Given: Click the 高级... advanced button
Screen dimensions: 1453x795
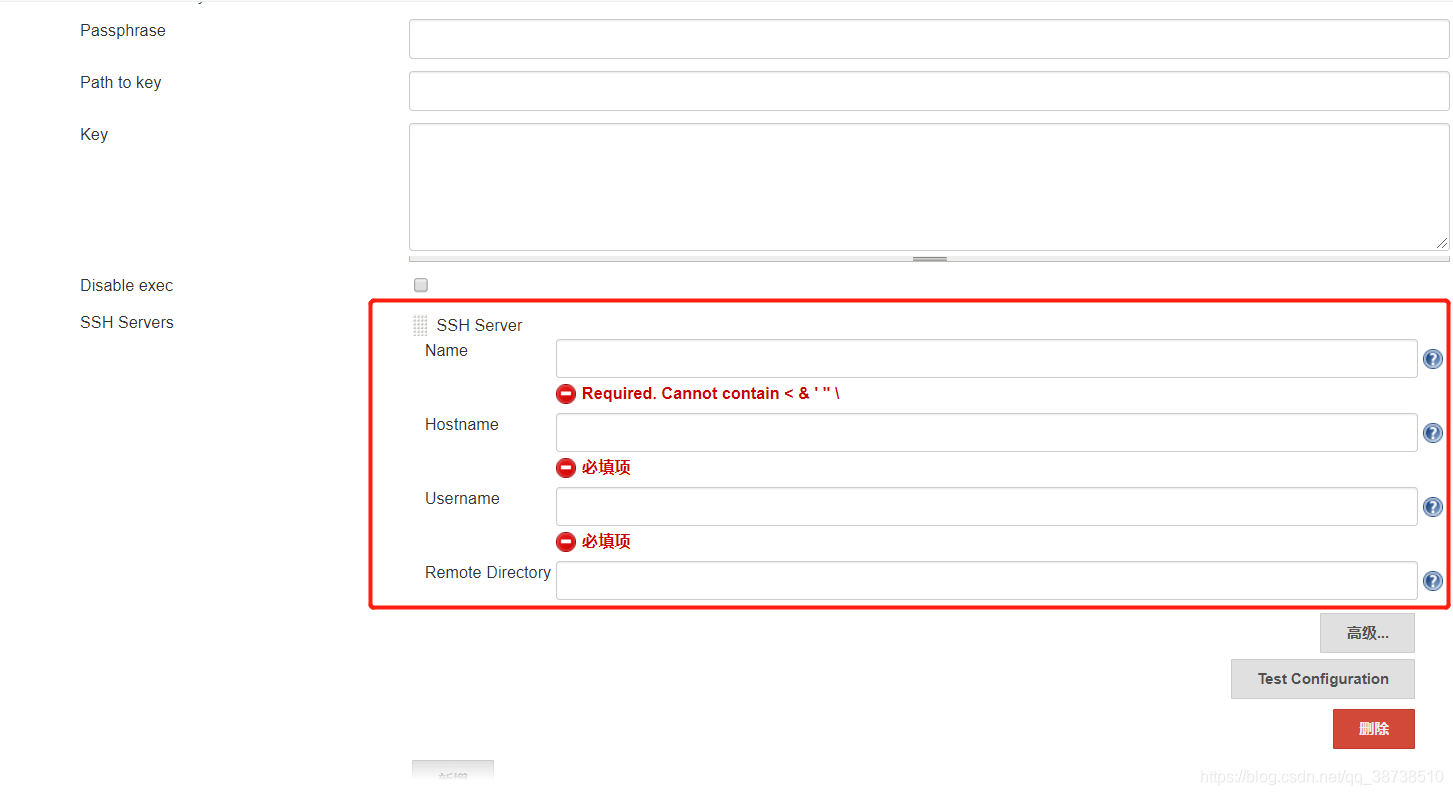Looking at the screenshot, I should coord(1366,632).
